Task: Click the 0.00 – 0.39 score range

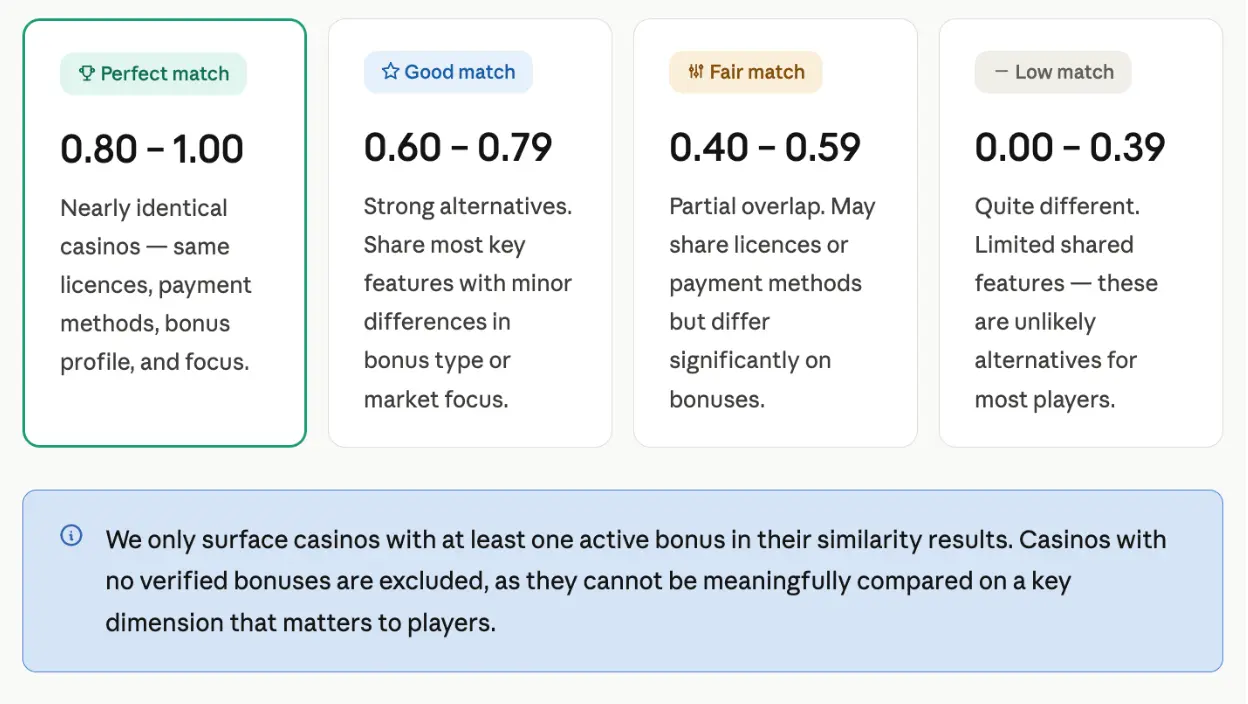Action: (1070, 147)
